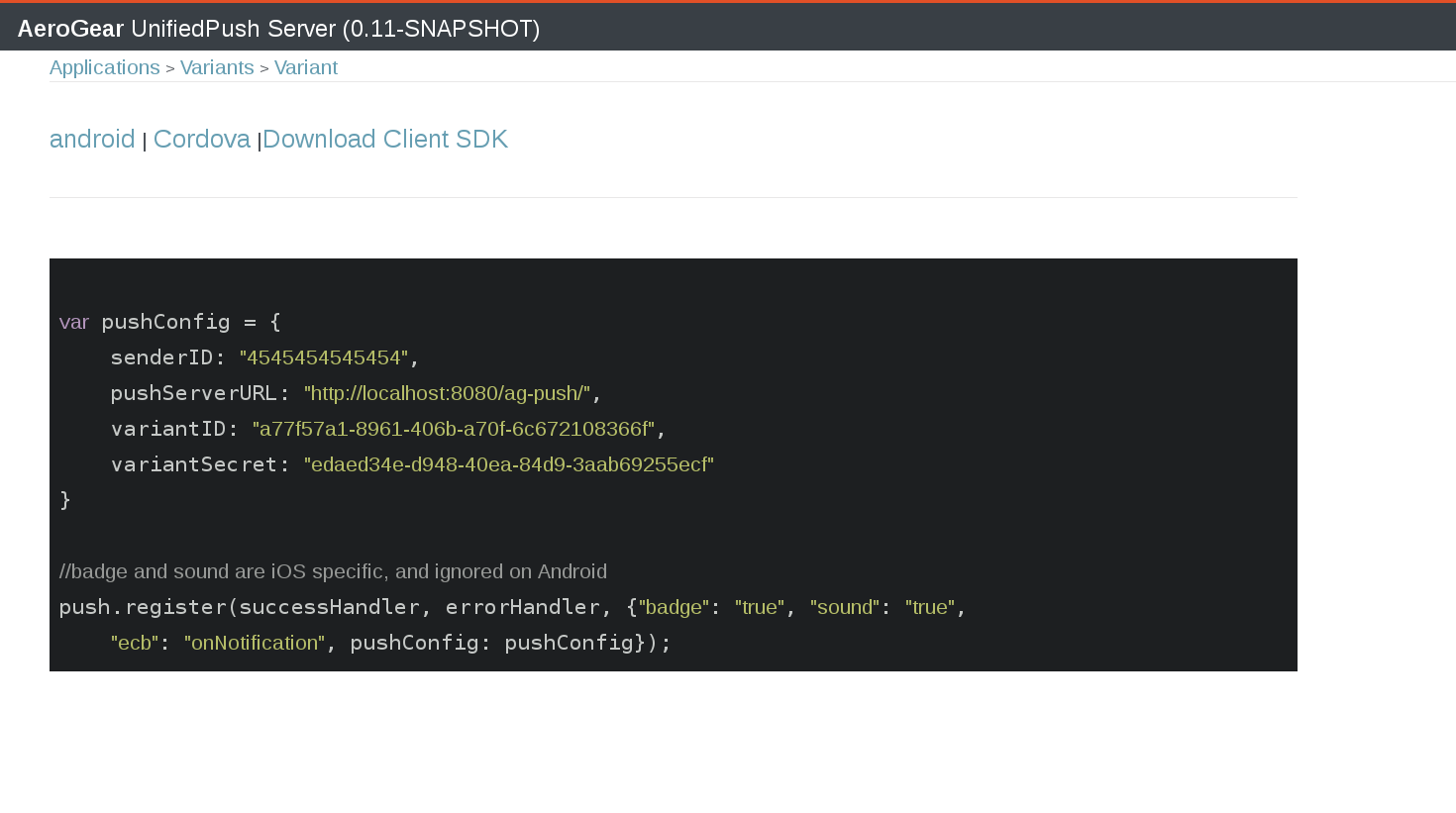1456x813 pixels.
Task: Click the "badge" key in the register call
Action: pyautogui.click(x=674, y=607)
